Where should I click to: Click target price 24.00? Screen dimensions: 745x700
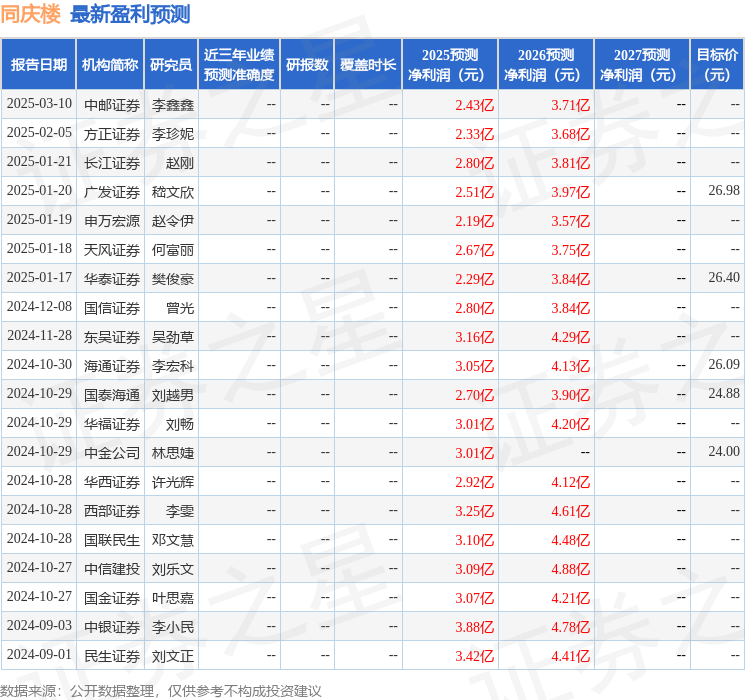click(x=724, y=451)
